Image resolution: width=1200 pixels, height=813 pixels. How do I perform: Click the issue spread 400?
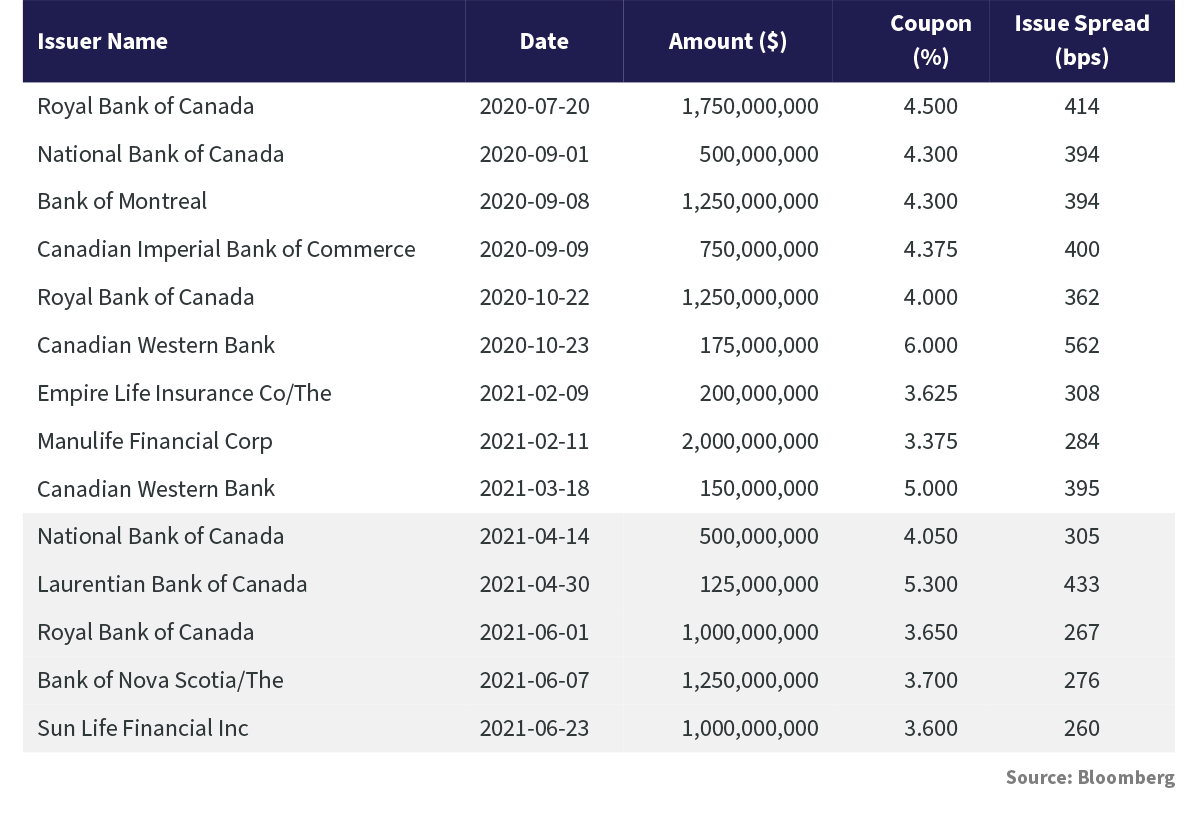pos(1082,249)
